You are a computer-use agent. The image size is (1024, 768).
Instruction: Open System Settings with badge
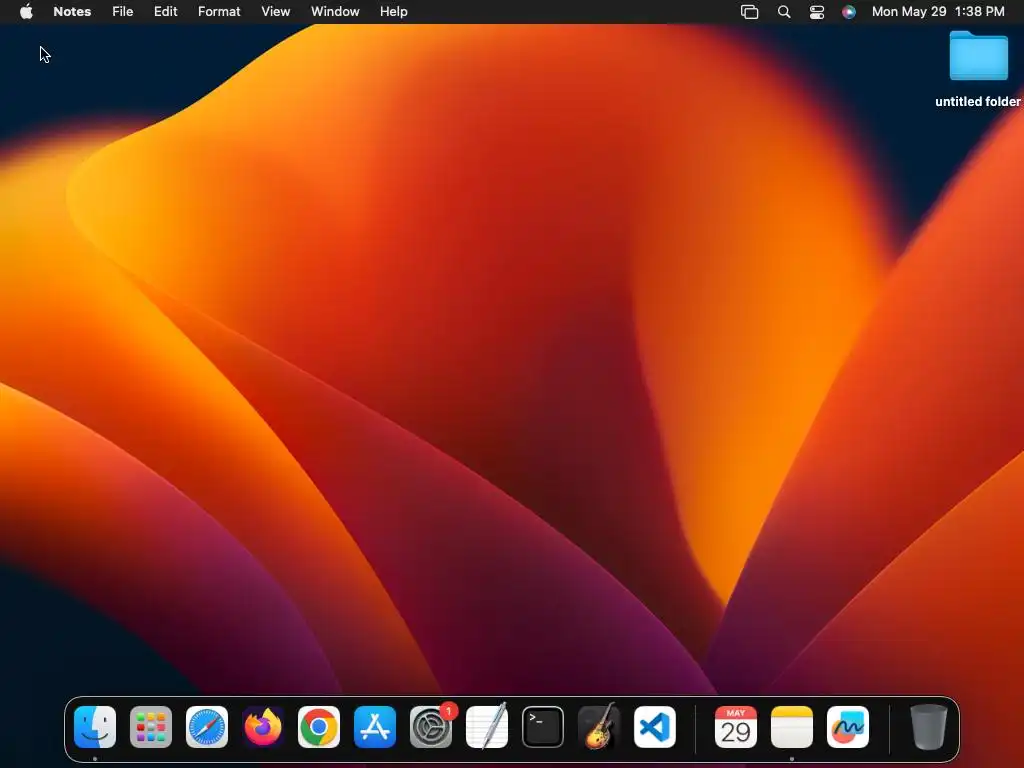431,727
